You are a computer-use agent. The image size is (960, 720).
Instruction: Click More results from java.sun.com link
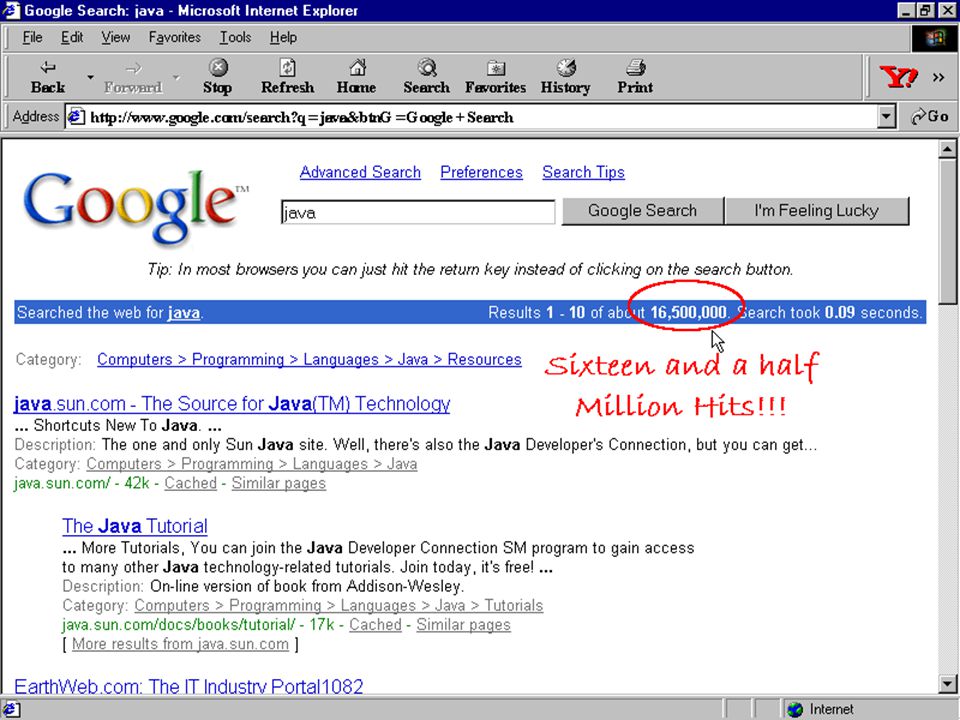[x=180, y=644]
